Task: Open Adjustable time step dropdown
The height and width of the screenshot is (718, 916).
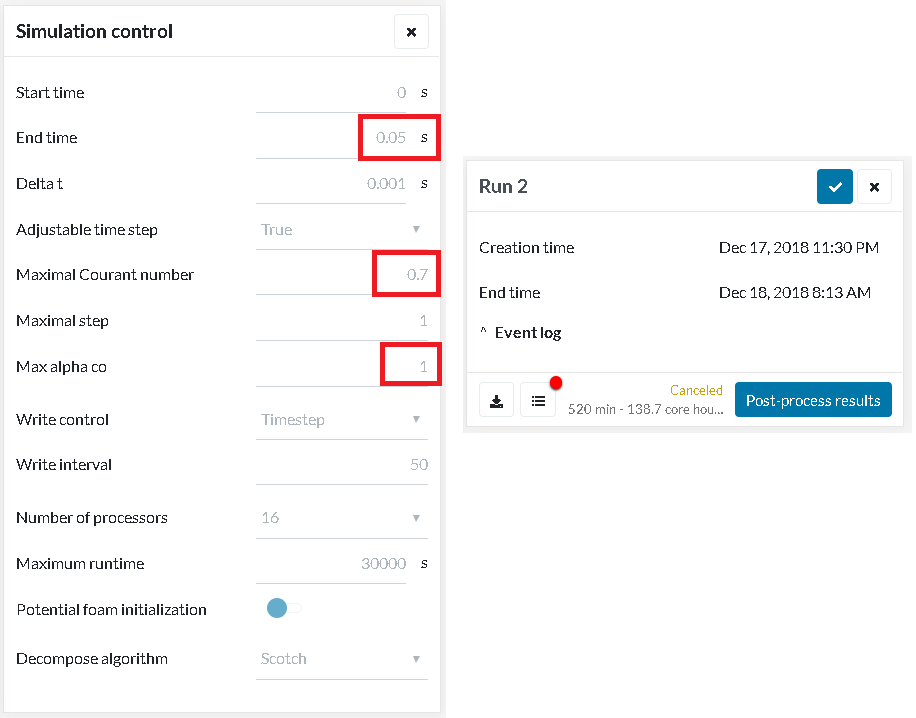Action: [341, 229]
